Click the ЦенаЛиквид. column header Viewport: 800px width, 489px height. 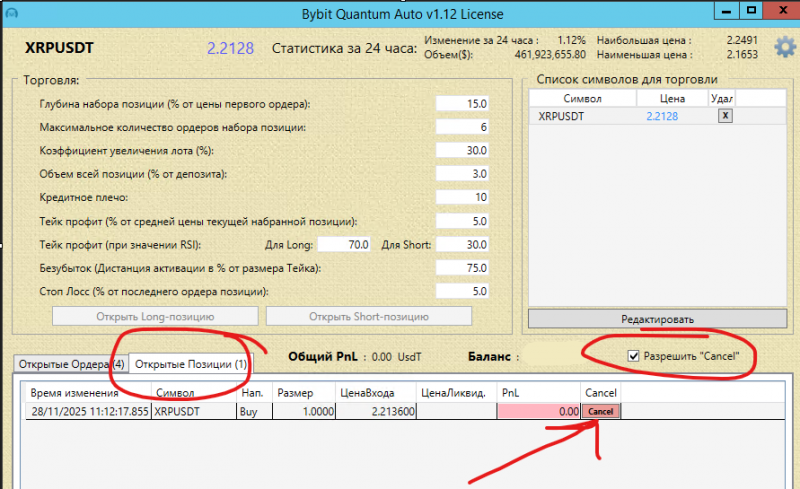pos(457,393)
